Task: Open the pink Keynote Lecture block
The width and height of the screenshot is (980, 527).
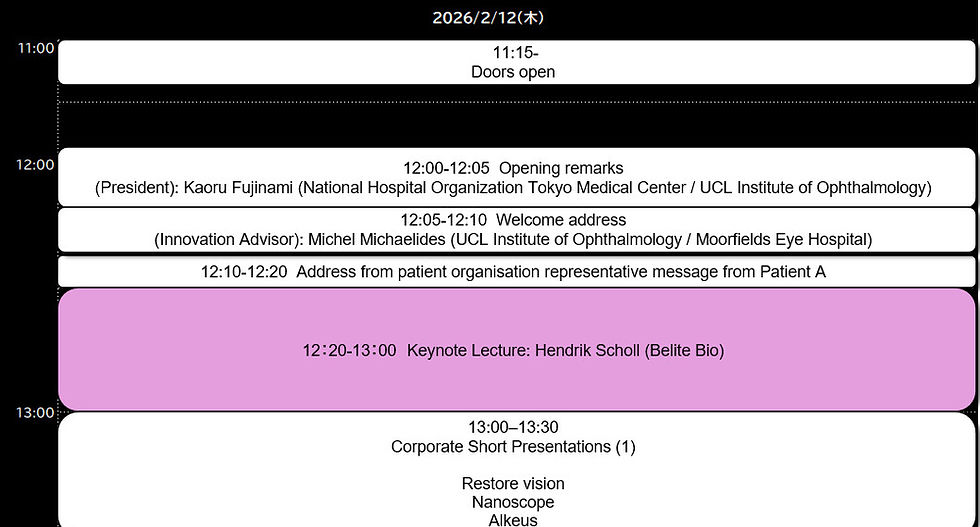Action: pyautogui.click(x=516, y=349)
